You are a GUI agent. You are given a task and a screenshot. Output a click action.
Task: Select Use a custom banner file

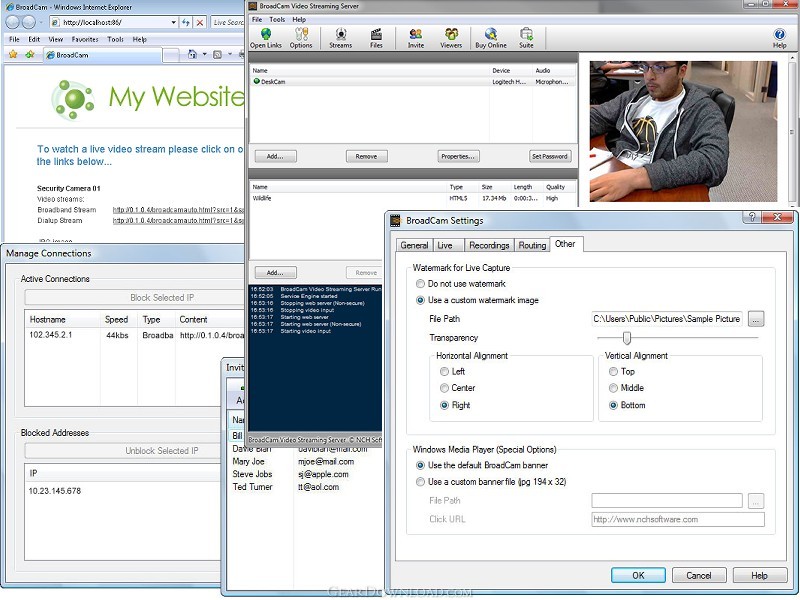coord(420,482)
